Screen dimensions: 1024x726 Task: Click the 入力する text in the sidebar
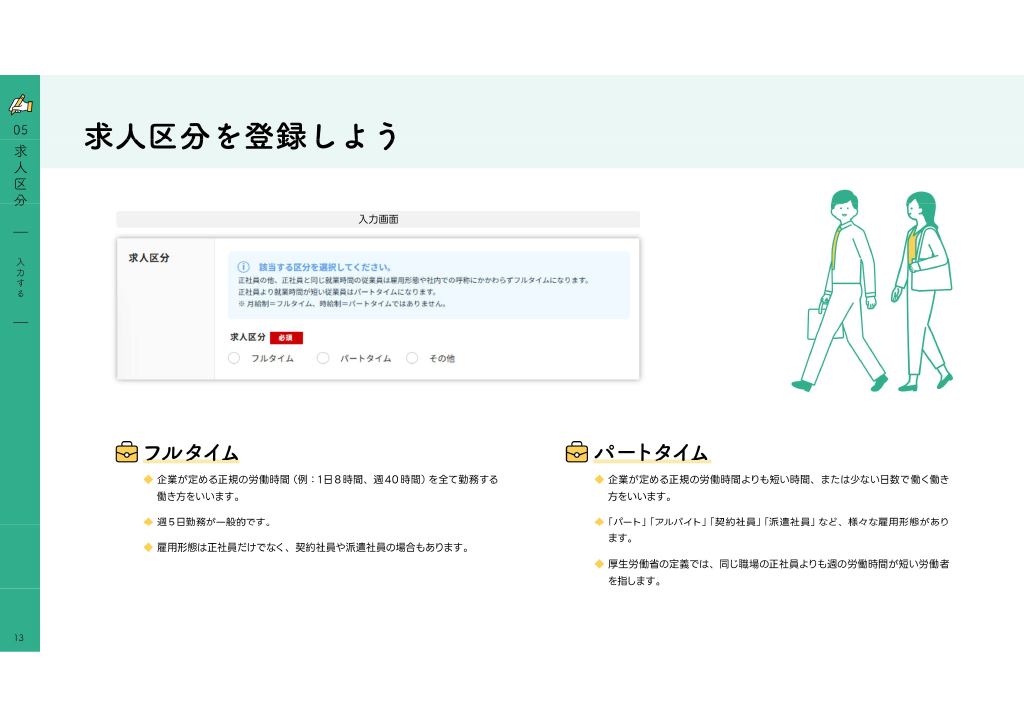(20, 277)
